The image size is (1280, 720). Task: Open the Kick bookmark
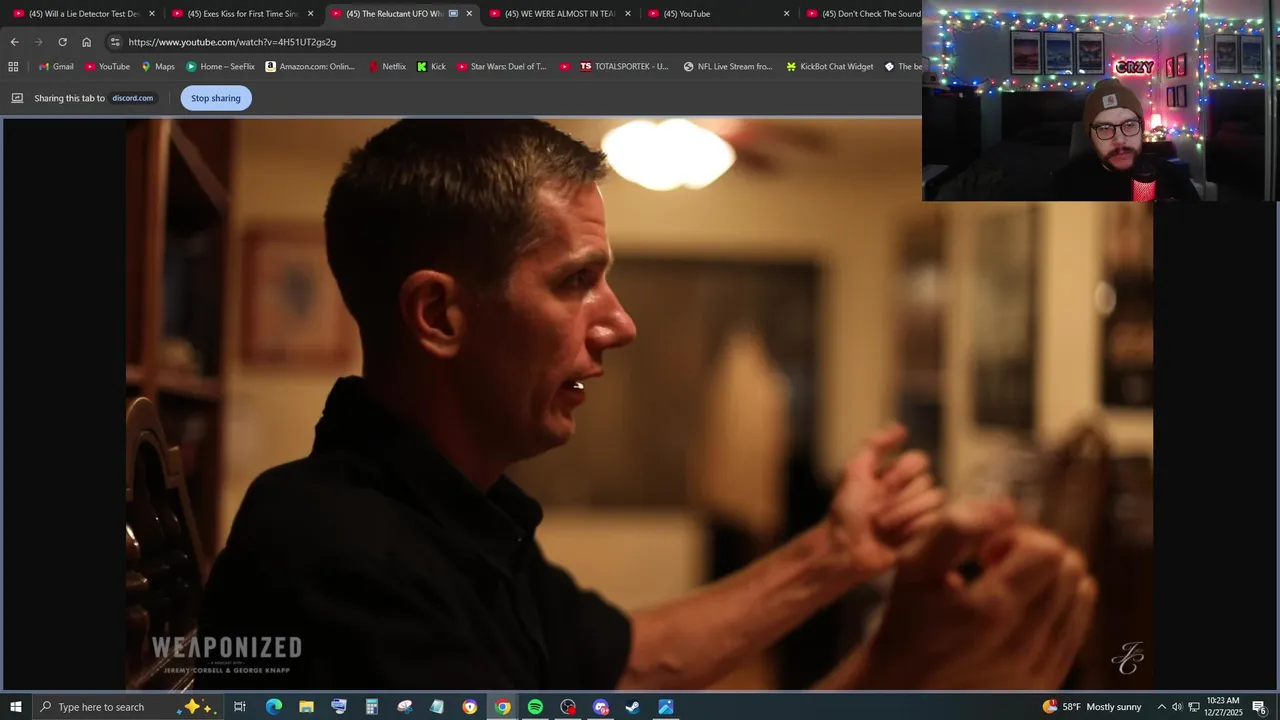[431, 67]
